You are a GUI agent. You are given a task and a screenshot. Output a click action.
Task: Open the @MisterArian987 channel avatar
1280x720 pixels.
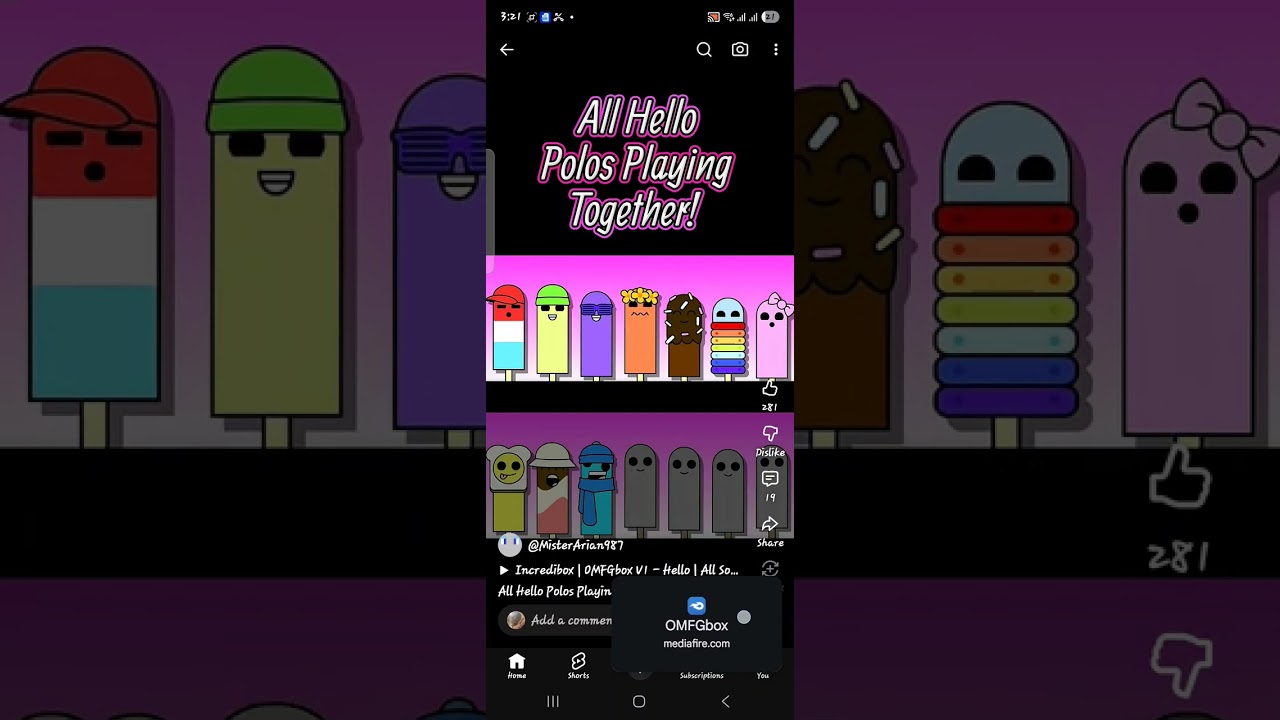[510, 545]
